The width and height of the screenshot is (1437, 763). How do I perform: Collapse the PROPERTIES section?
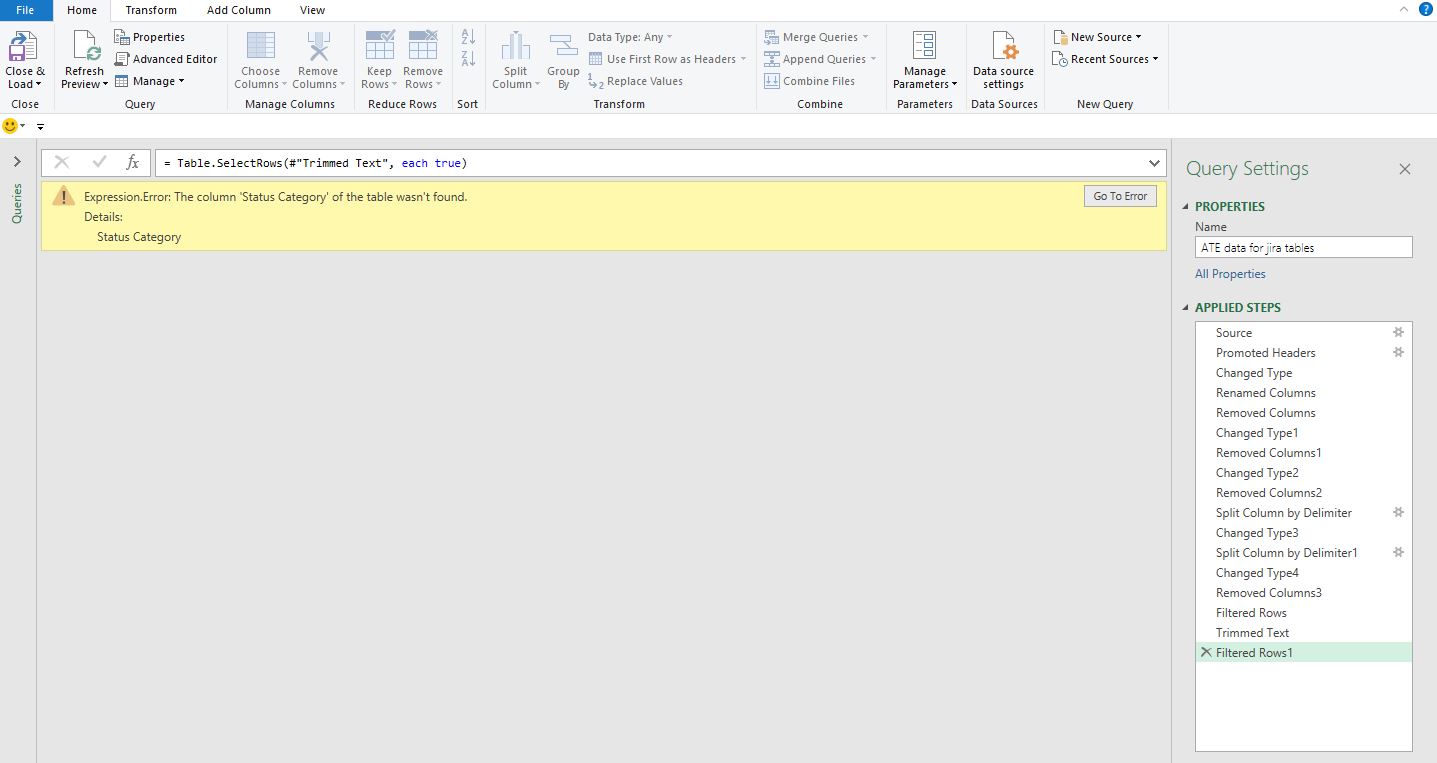[1187, 207]
